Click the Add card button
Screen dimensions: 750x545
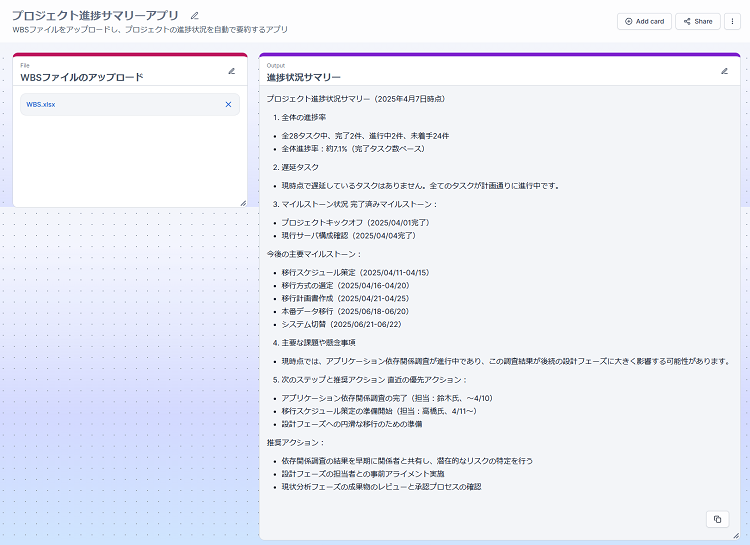644,22
